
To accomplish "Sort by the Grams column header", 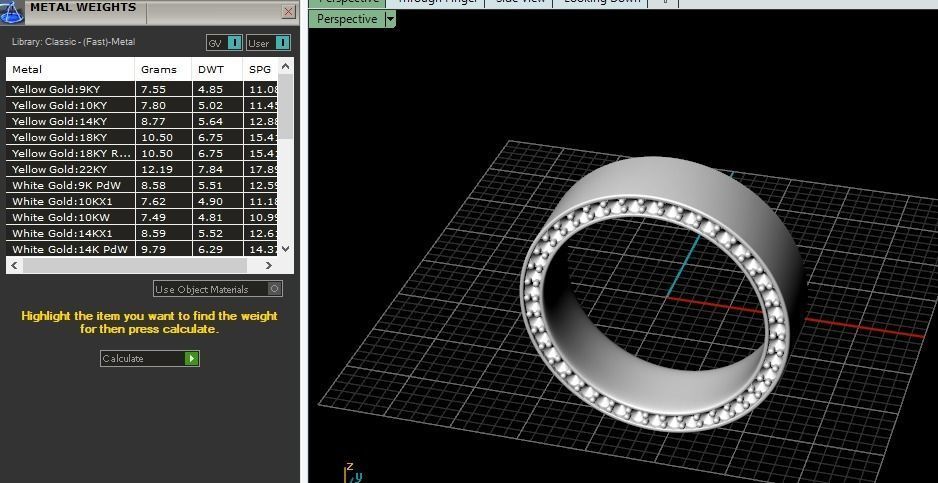I will click(x=163, y=69).
